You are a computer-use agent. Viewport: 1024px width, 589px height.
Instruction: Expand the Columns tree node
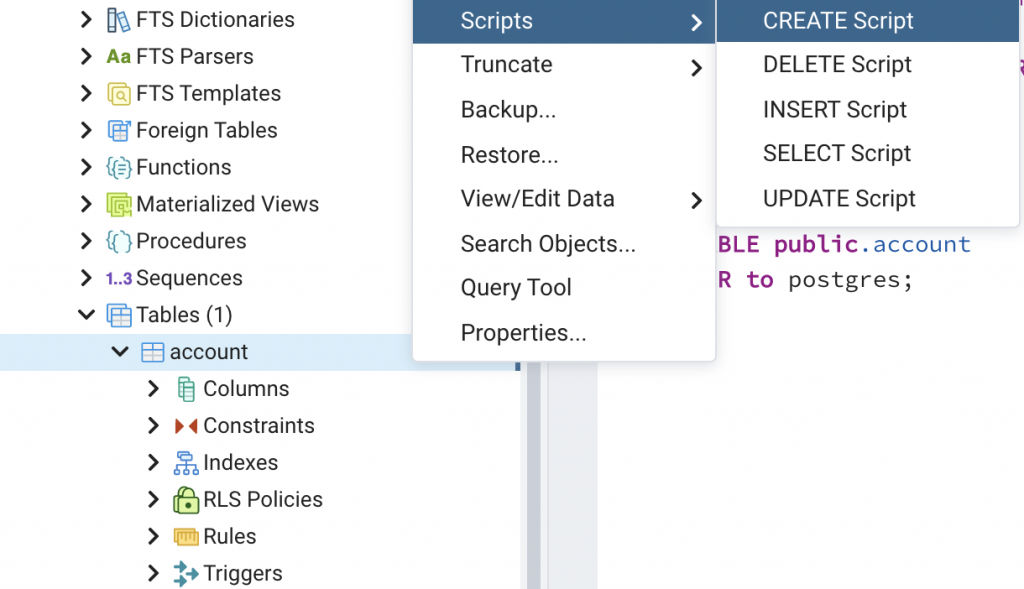point(153,389)
